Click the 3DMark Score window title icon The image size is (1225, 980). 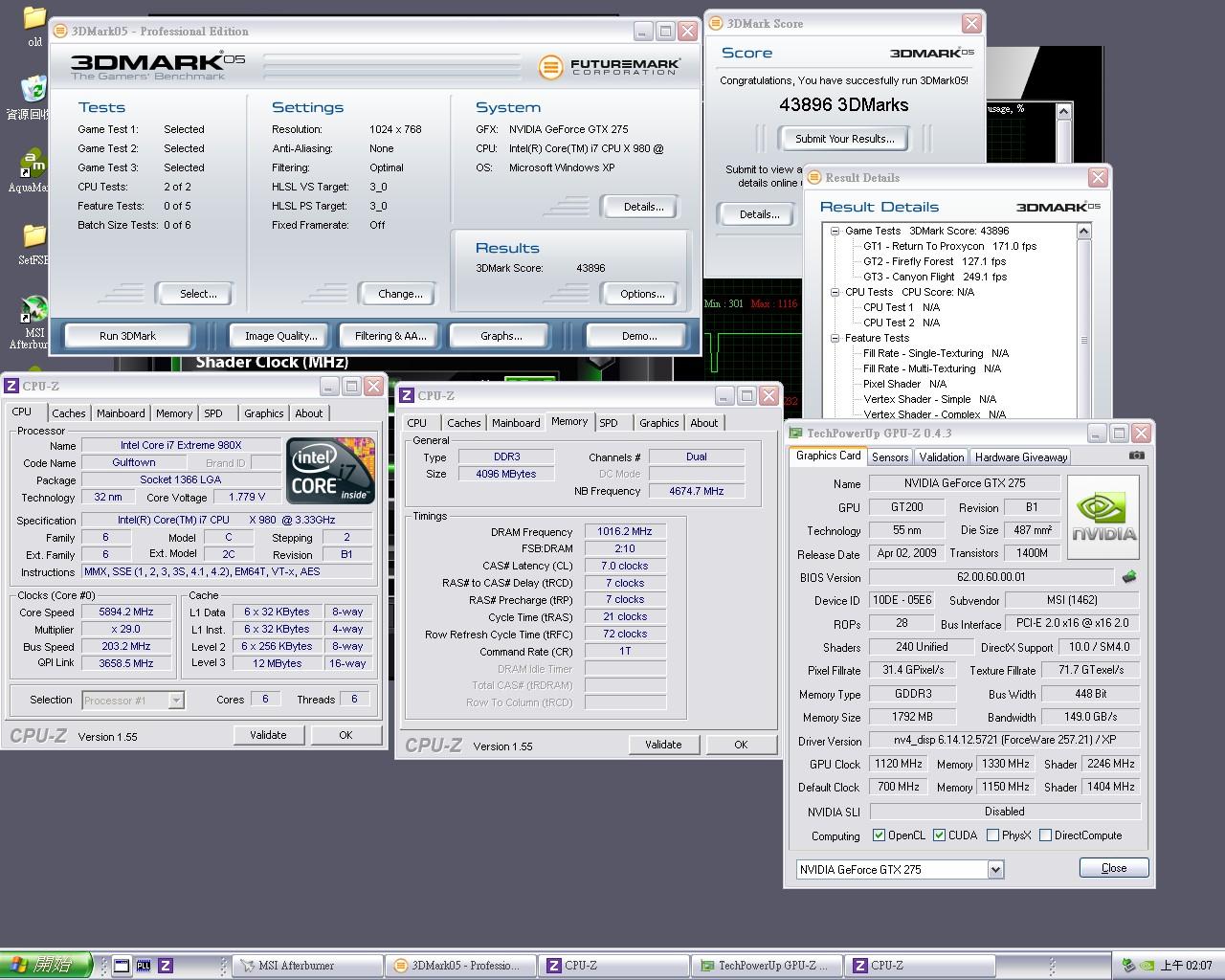click(716, 24)
